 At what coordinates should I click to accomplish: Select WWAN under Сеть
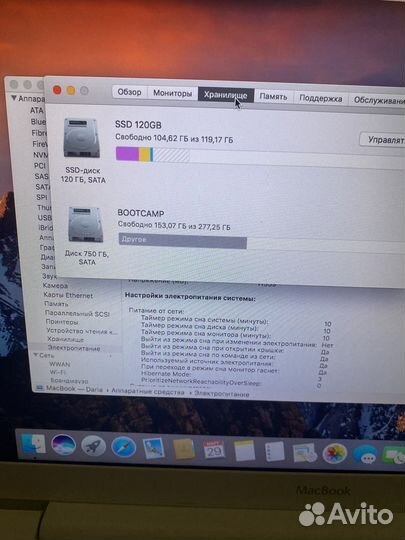point(60,364)
